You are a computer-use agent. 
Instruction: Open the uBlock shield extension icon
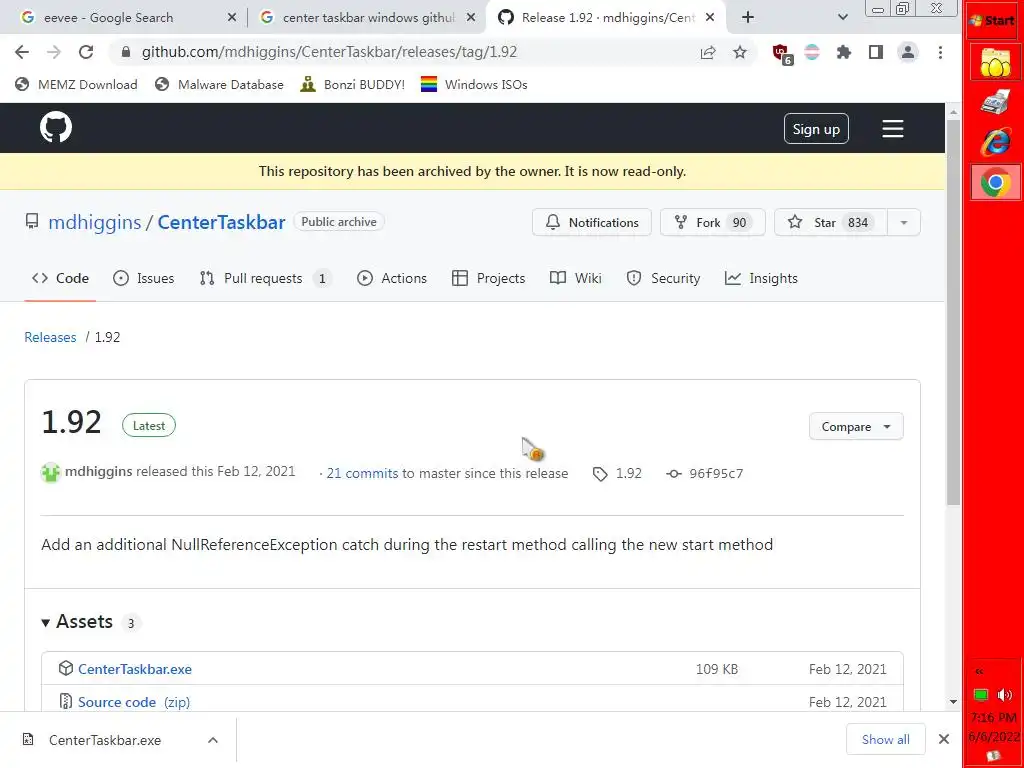click(x=781, y=53)
